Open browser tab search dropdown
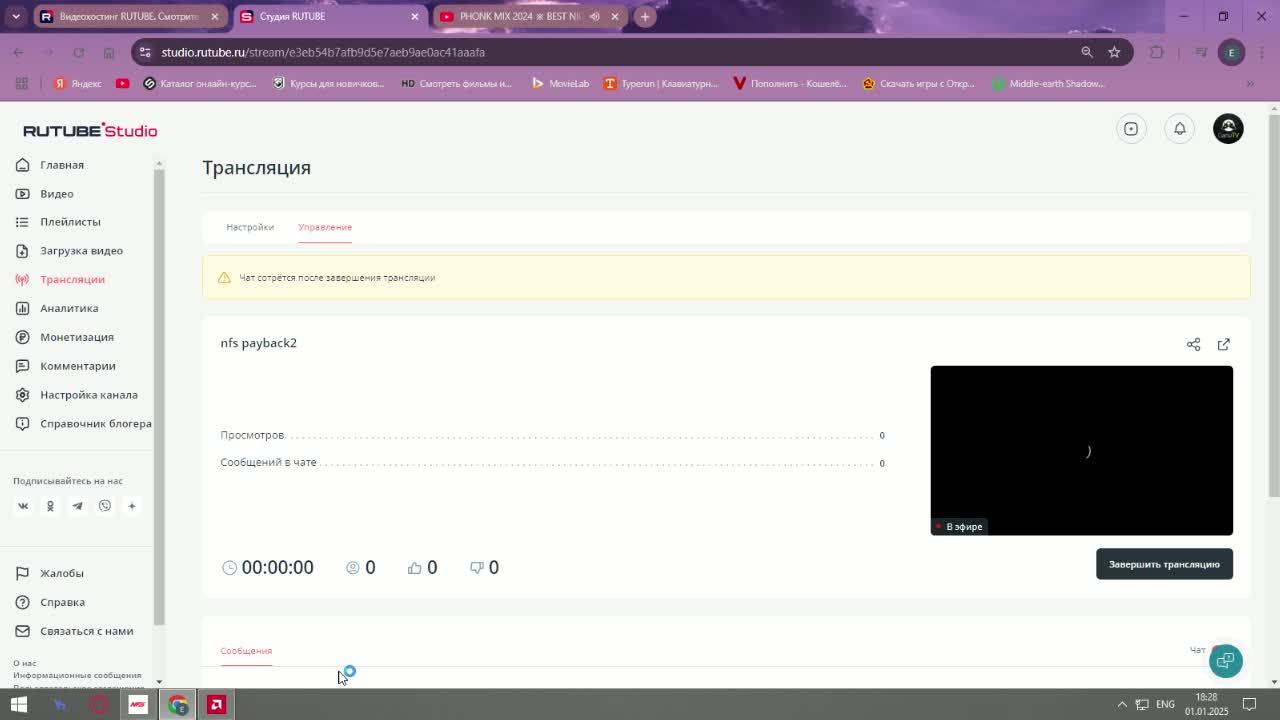Viewport: 1280px width, 720px height. (16, 16)
